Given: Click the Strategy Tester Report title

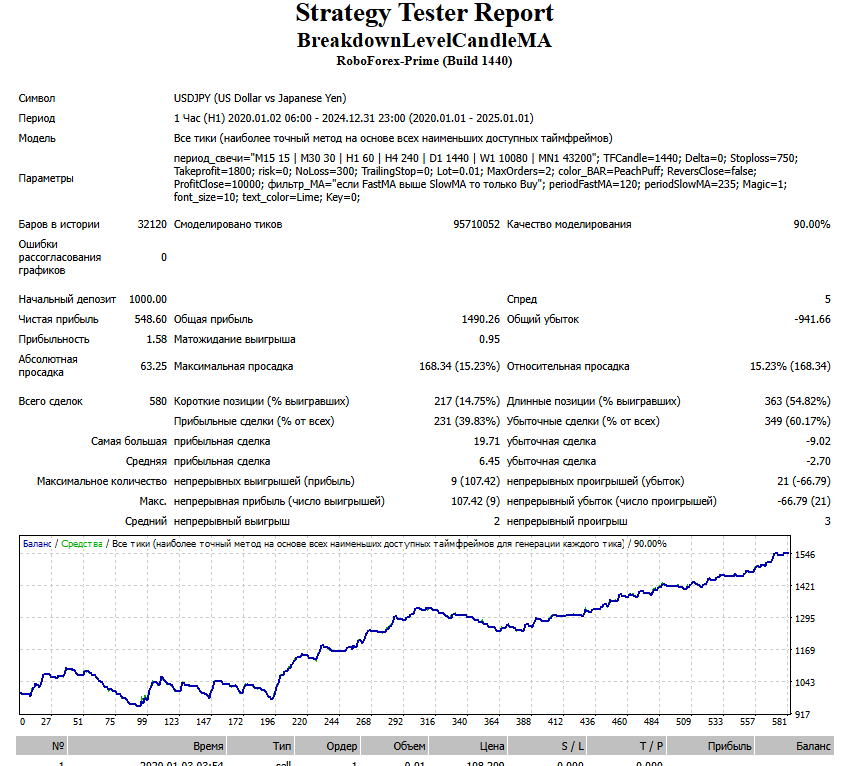Looking at the screenshot, I should pos(424,14).
